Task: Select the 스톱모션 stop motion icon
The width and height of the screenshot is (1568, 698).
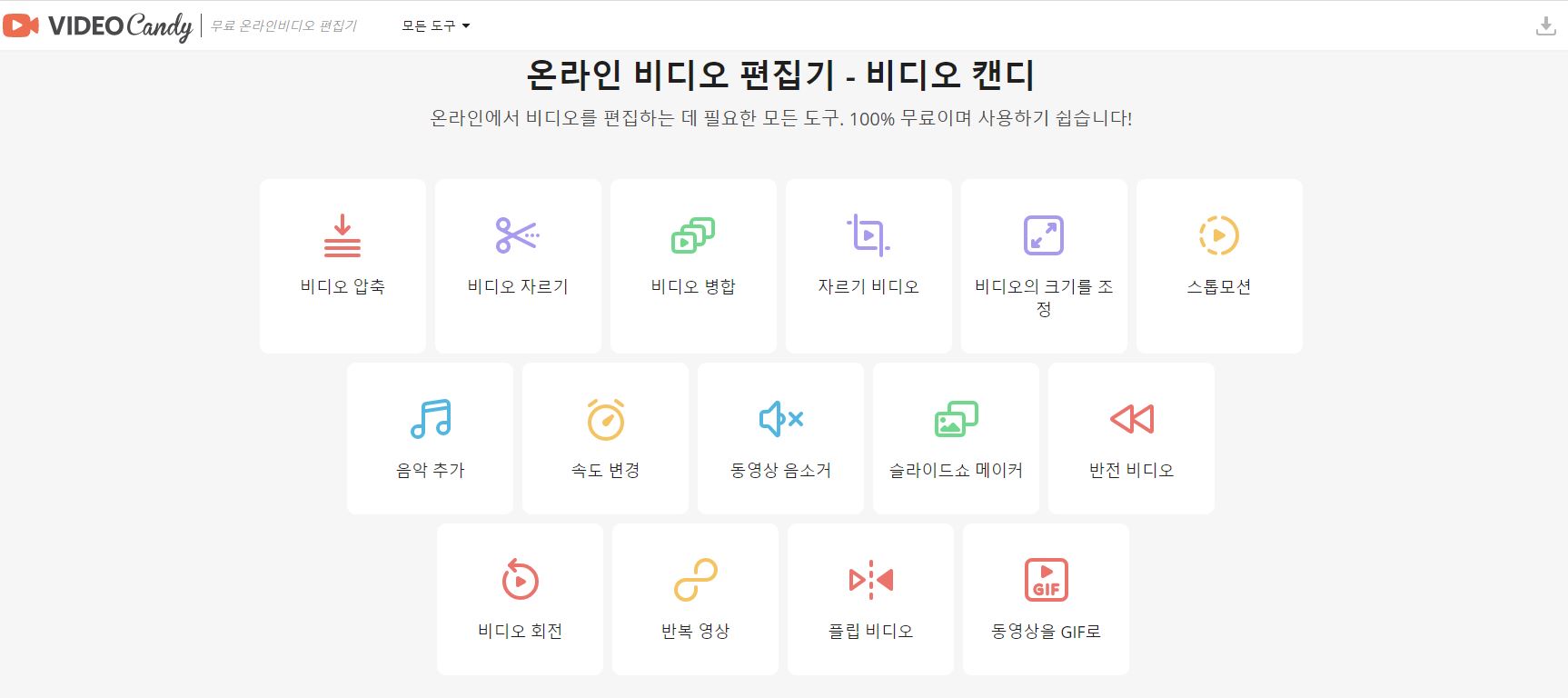Action: point(1219,235)
